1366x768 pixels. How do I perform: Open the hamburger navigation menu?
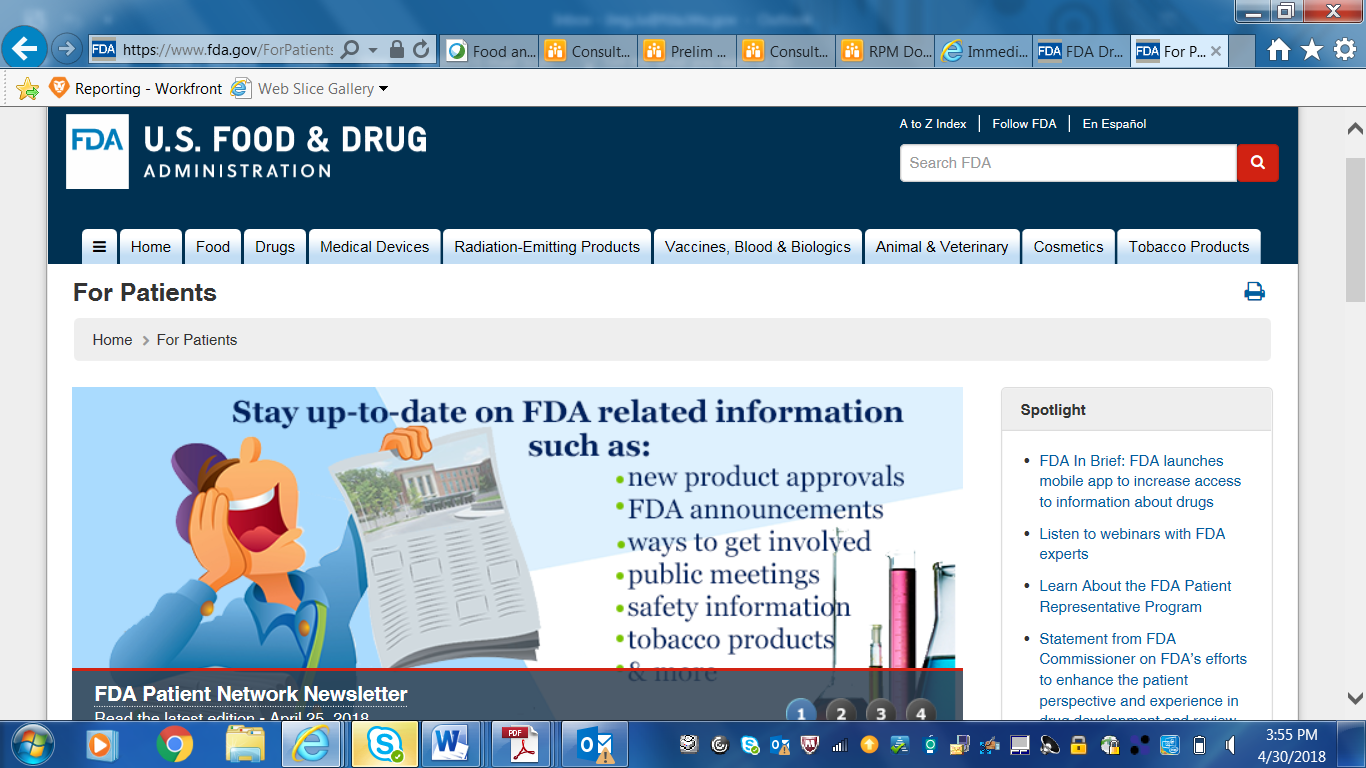[100, 247]
